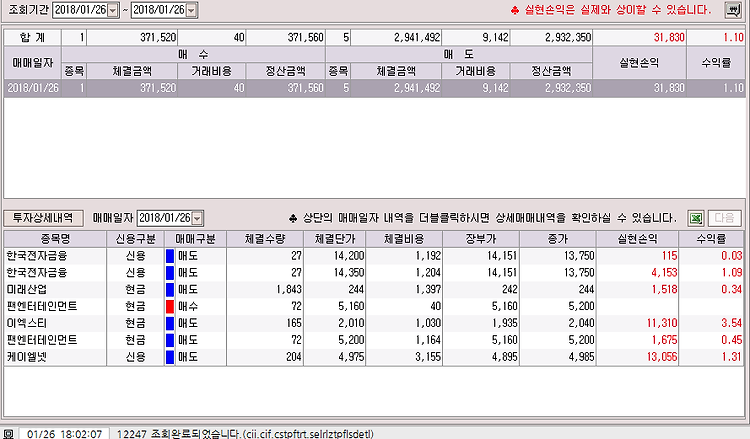Viewport: 750px width, 439px height.
Task: Open the end date dropdown of 조회기간
Action: (191, 10)
